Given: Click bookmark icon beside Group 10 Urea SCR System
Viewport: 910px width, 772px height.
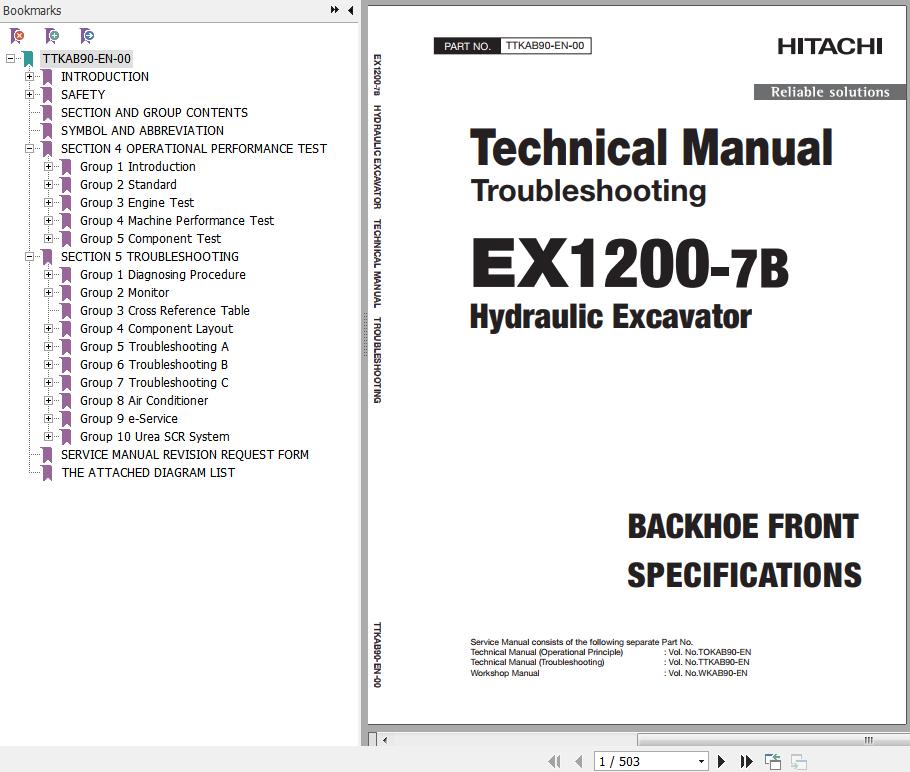Looking at the screenshot, I should 66,437.
